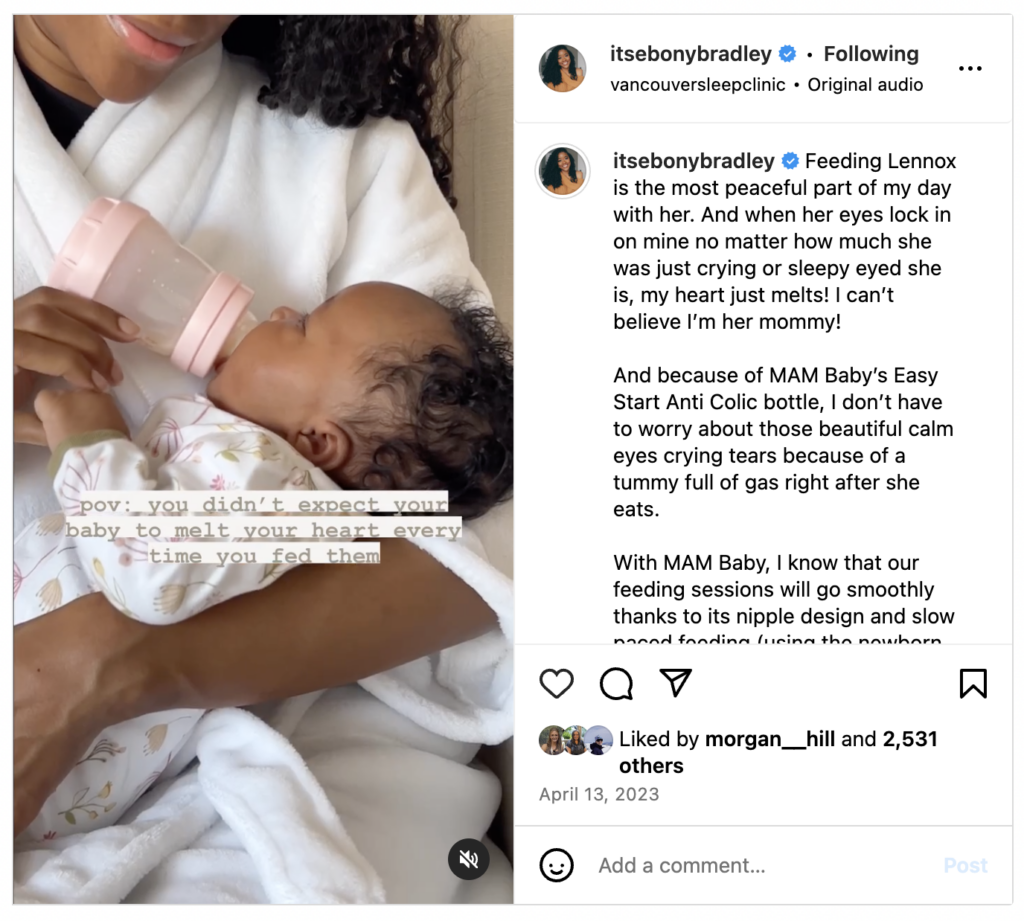
Task: Like the post with the heart icon
Action: pyautogui.click(x=556, y=684)
